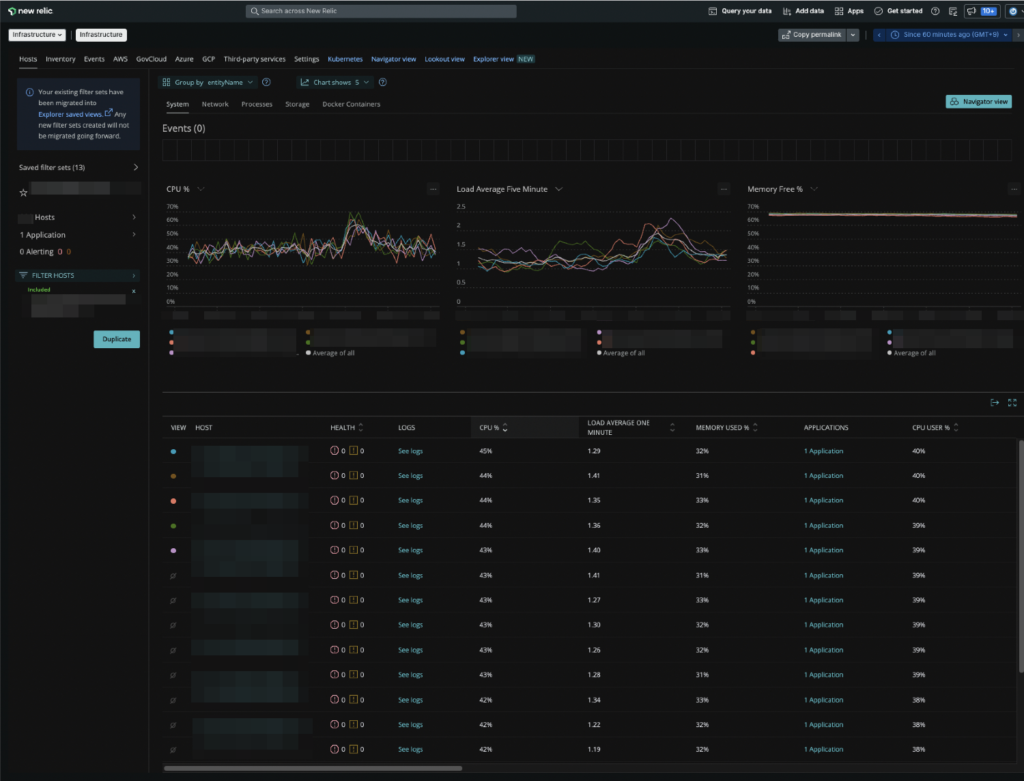Open the Apps launcher
The image size is (1024, 781).
849,11
